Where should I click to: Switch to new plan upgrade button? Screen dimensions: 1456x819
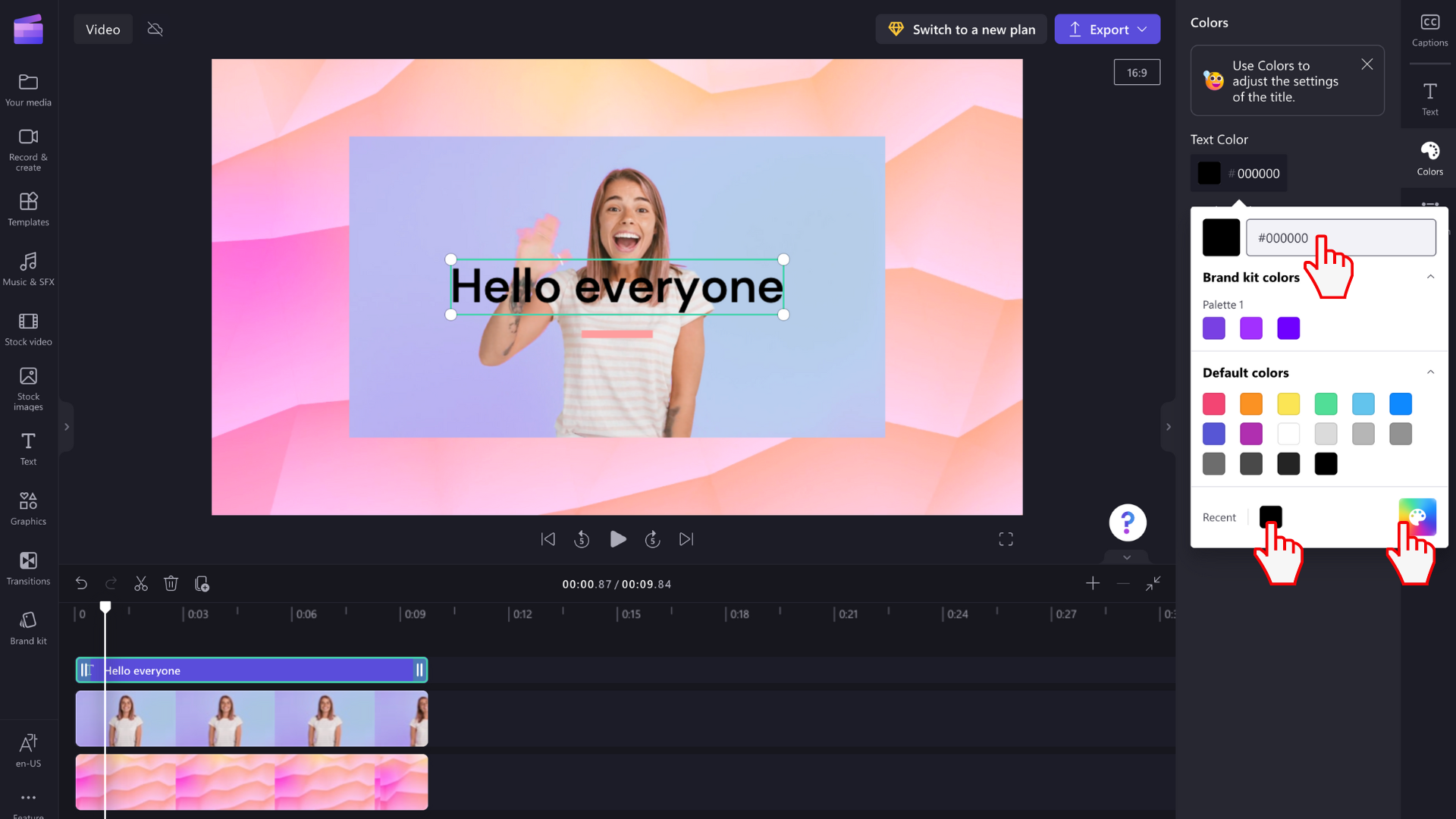[x=962, y=29]
